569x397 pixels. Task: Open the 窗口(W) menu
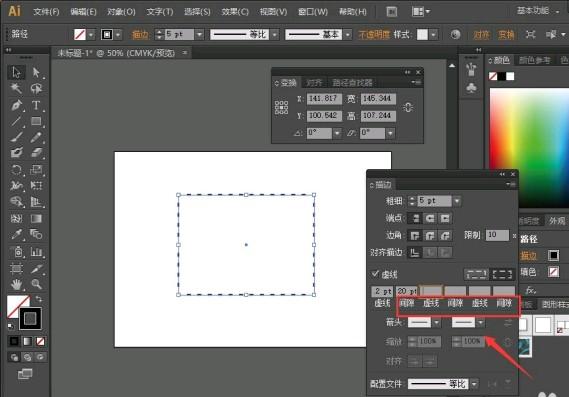pos(313,12)
